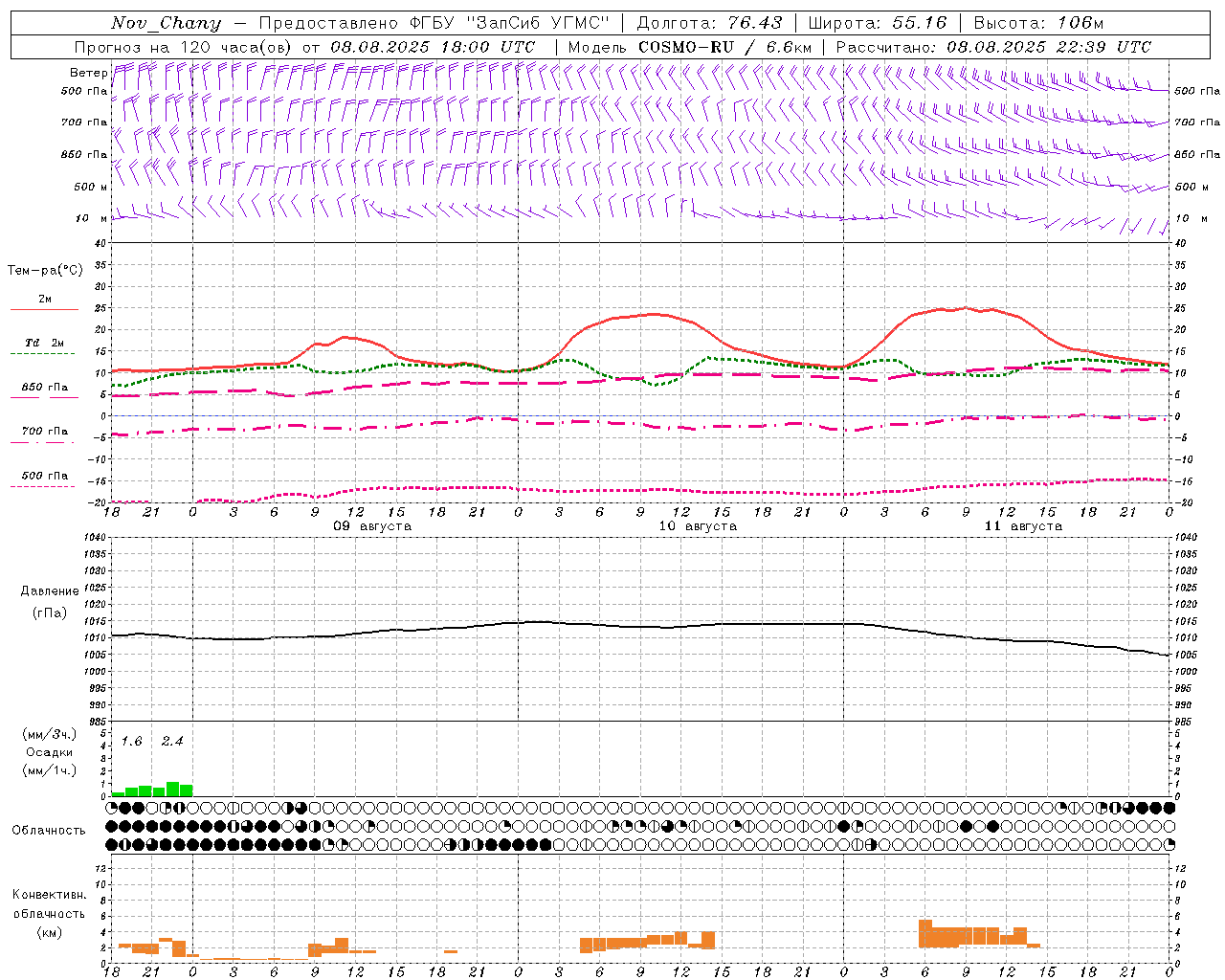This screenshot has width=1225, height=980.
Task: Click the 'Широта: 55.16' header entry
Action: point(878,23)
